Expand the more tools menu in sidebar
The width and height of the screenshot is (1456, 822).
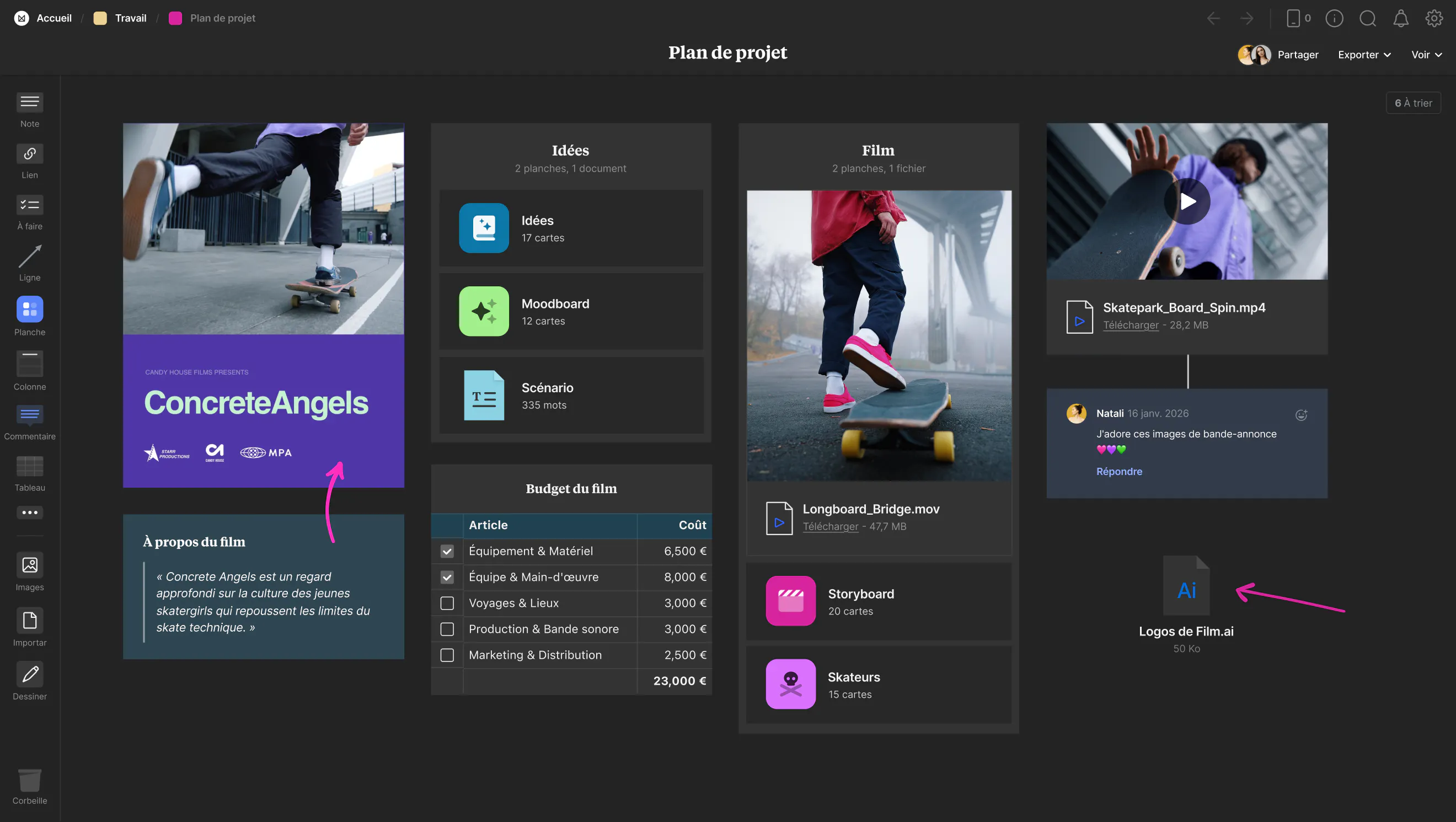tap(29, 512)
